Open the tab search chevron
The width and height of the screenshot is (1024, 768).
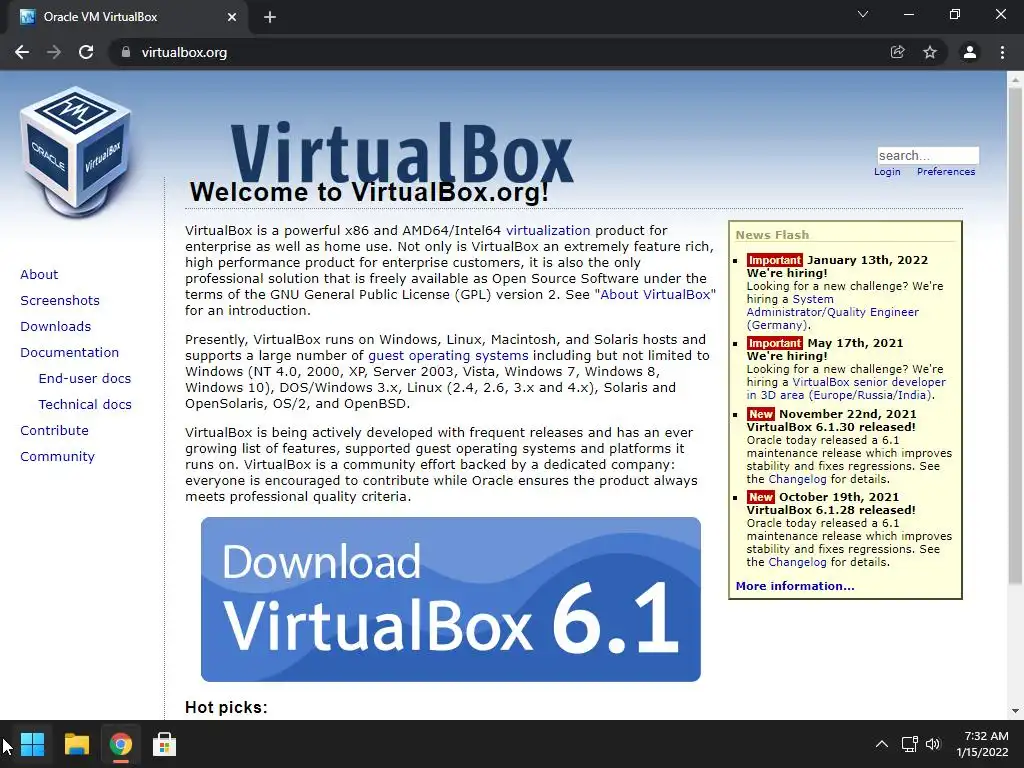click(x=863, y=14)
